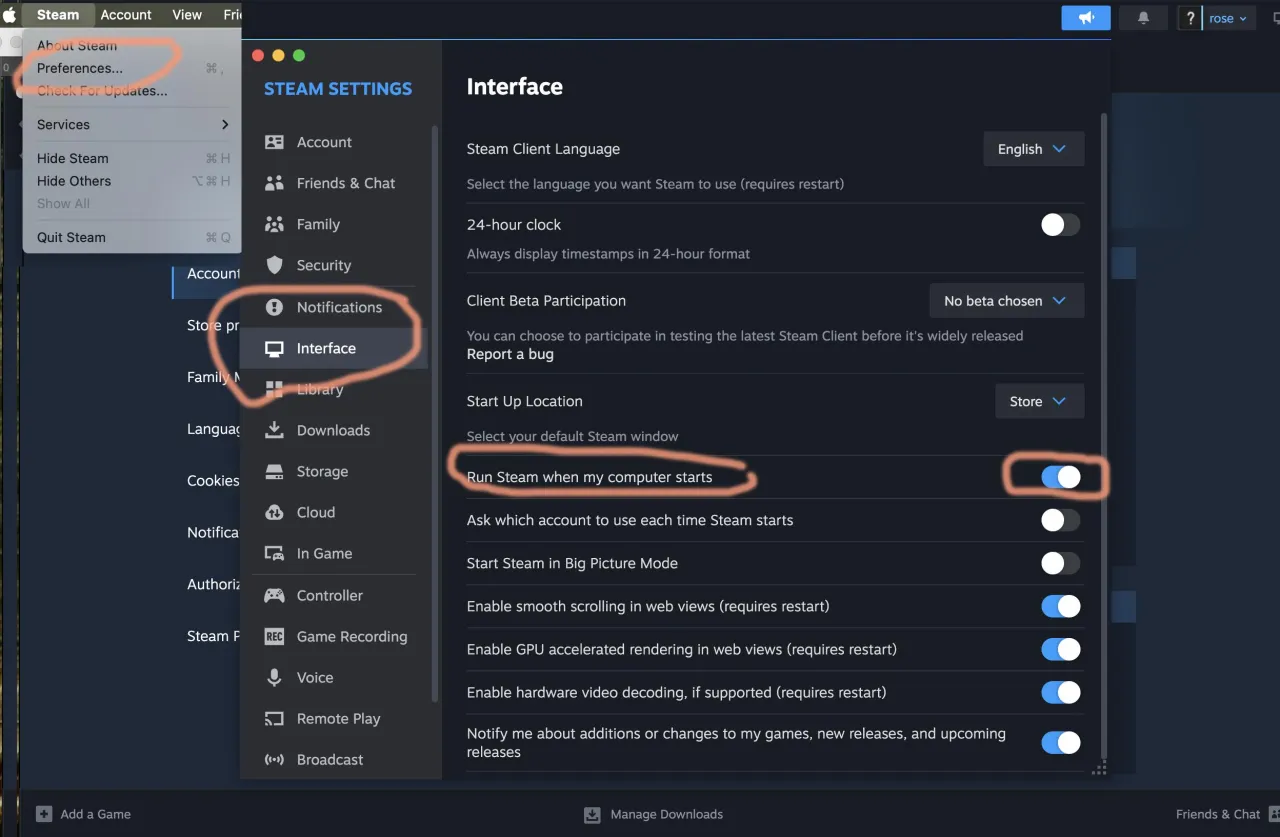1280x837 pixels.
Task: Open the Steam Client Language dropdown
Action: tap(1033, 148)
